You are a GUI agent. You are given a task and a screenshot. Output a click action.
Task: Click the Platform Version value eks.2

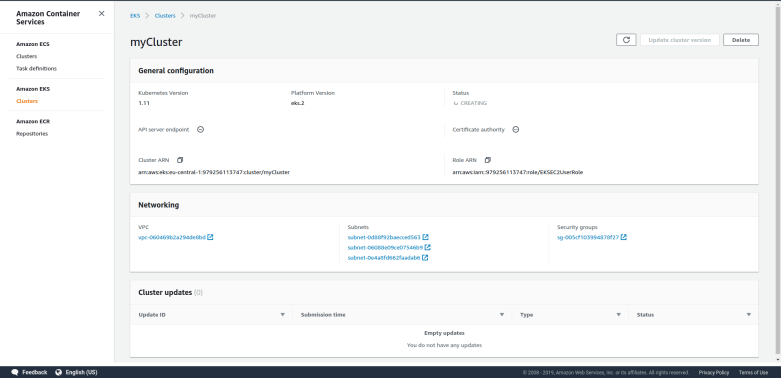pos(297,103)
